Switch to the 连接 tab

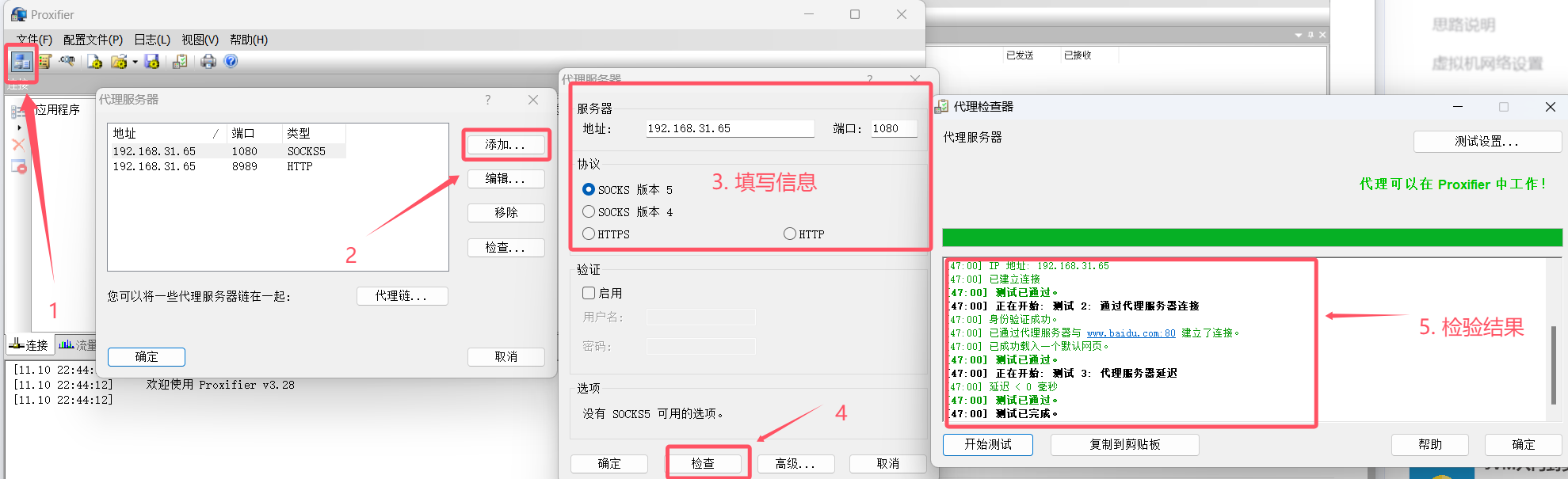click(29, 345)
